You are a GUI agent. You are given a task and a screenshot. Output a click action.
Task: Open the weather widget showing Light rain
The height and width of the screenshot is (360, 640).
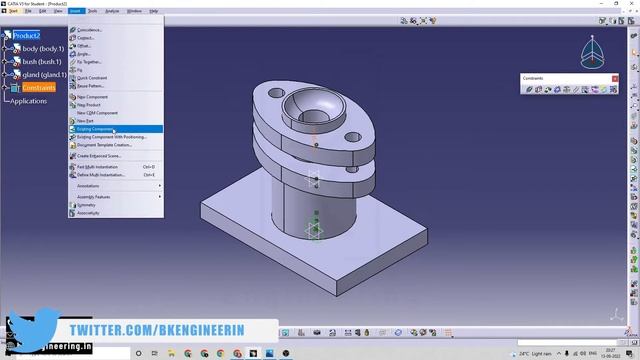click(532, 354)
